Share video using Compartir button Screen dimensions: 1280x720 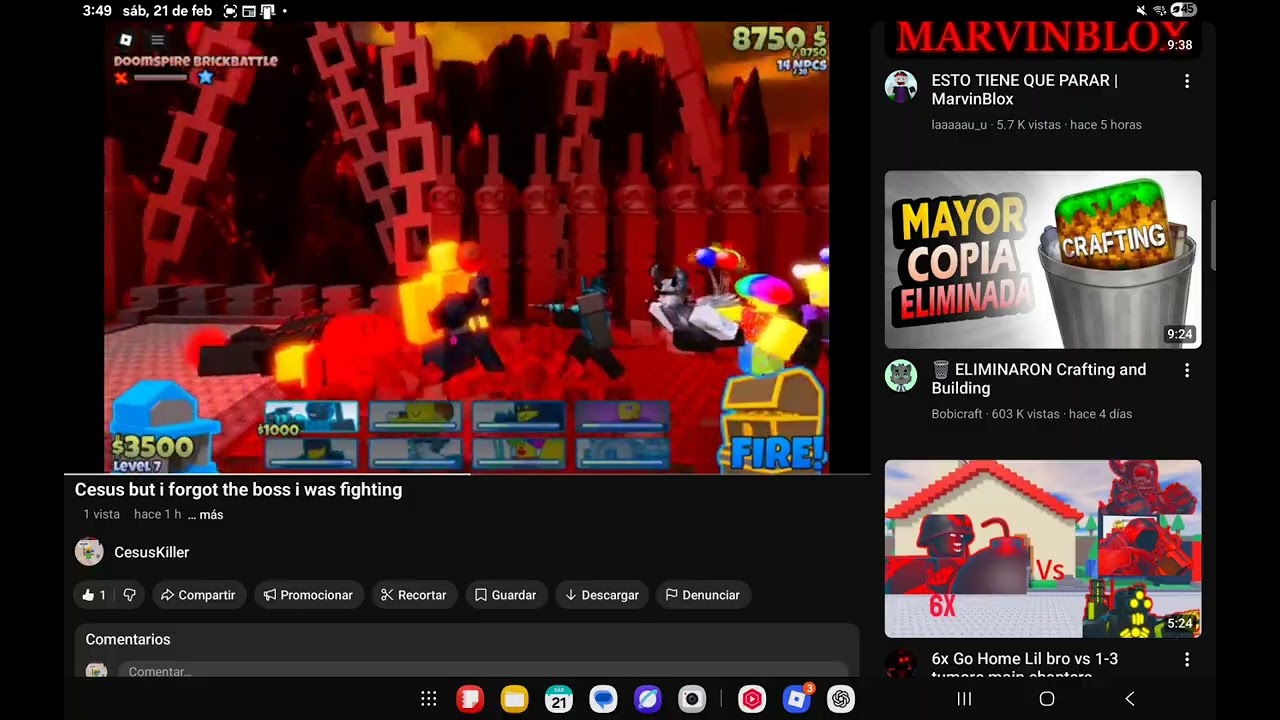pos(198,595)
